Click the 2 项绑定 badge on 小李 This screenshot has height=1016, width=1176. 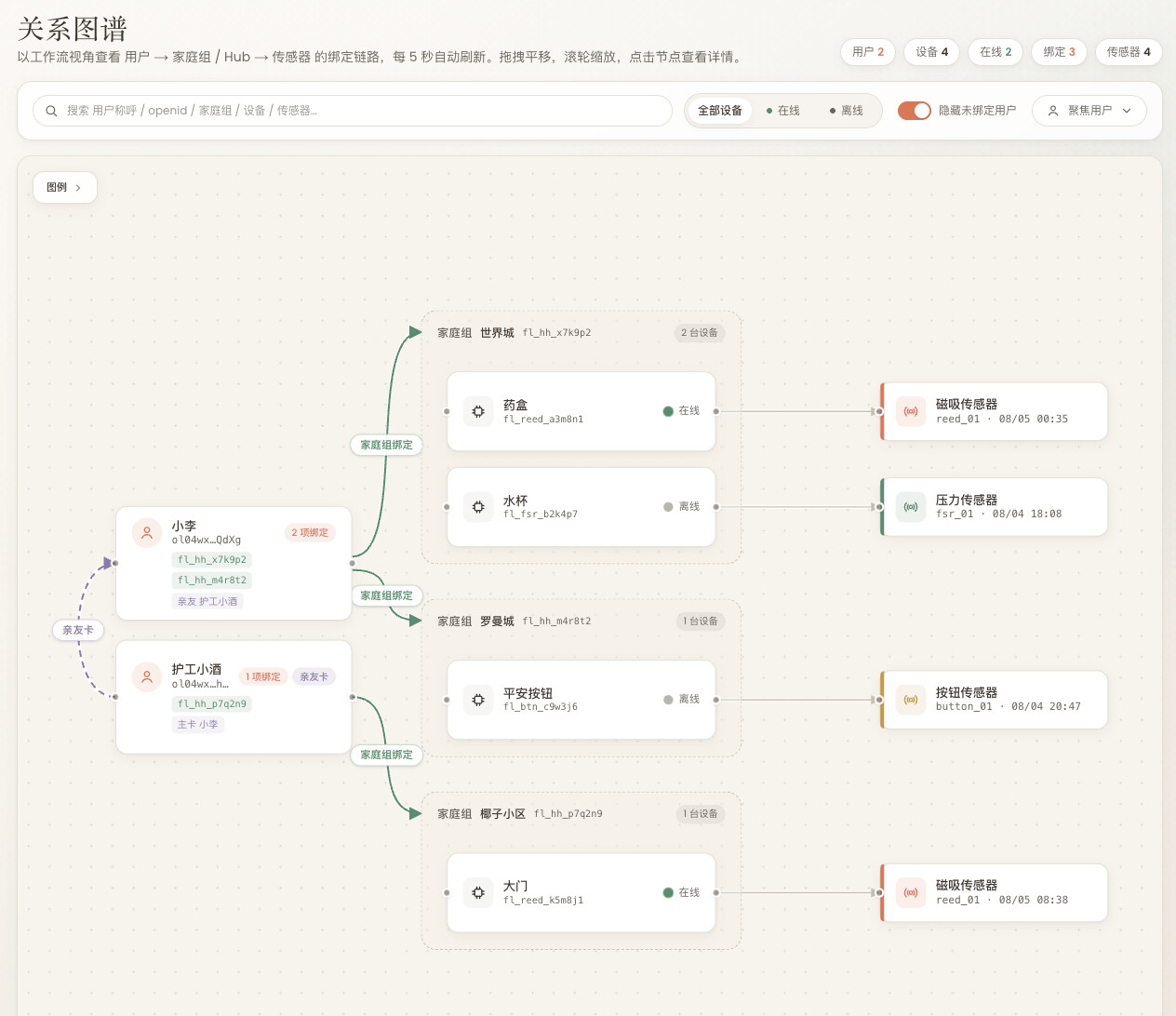click(310, 533)
